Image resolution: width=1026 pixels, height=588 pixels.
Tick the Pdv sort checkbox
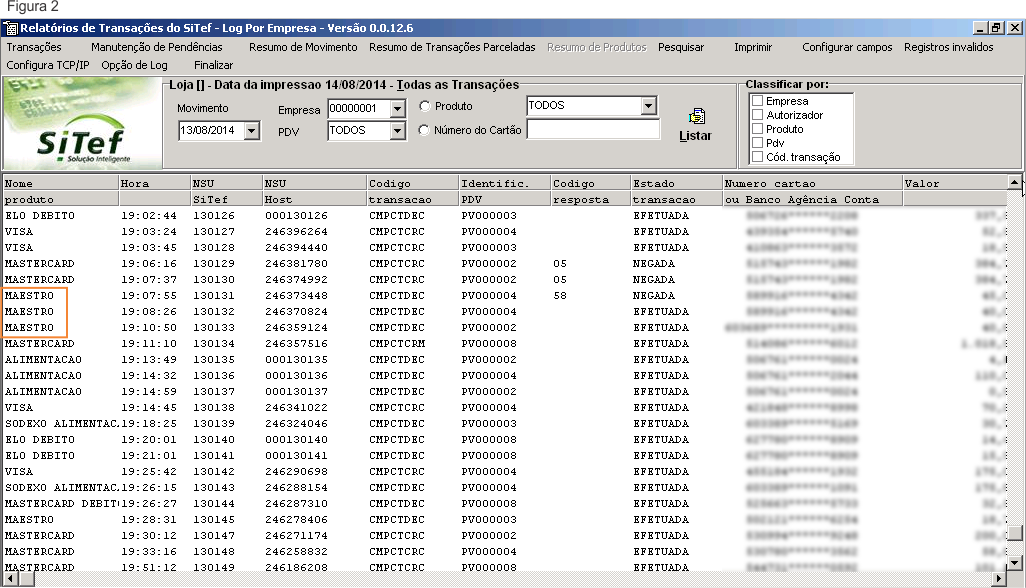click(x=758, y=143)
